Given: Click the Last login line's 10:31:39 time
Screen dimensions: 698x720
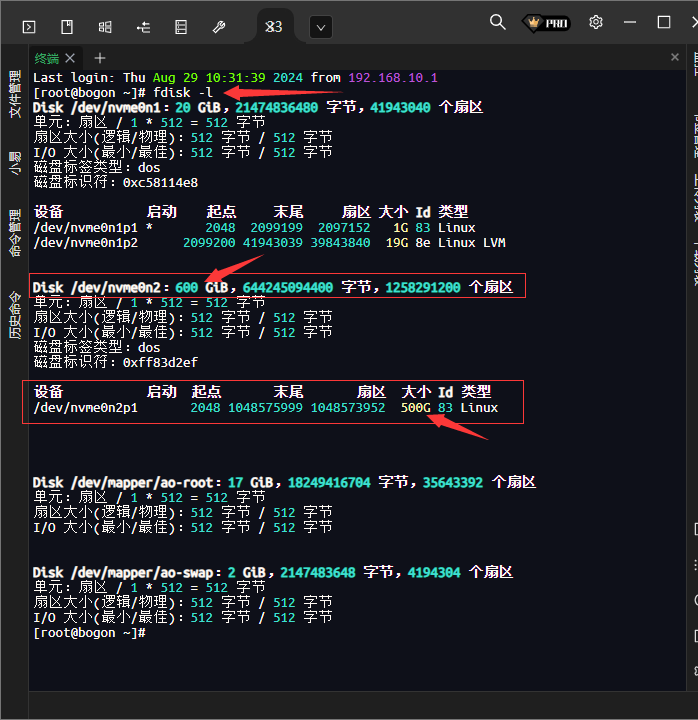Looking at the screenshot, I should click(236, 78).
